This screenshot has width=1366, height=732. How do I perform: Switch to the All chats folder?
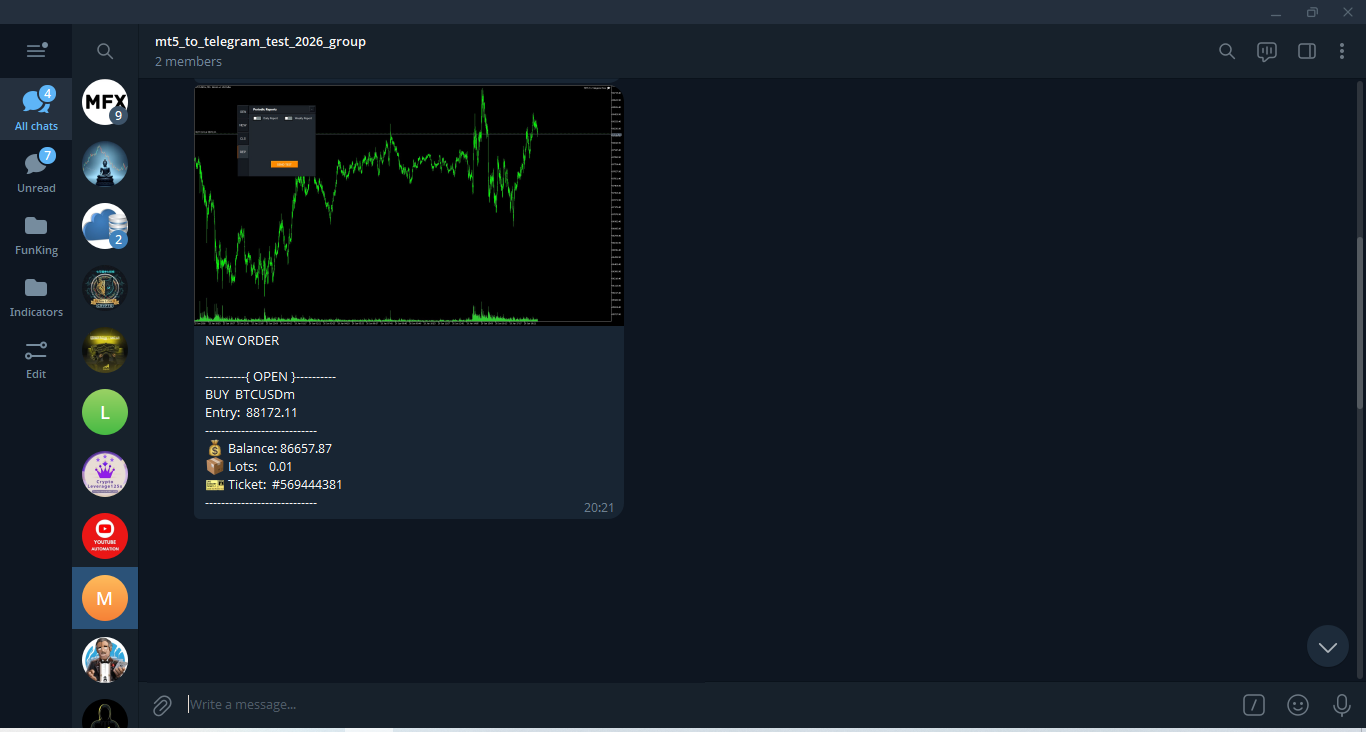click(36, 109)
